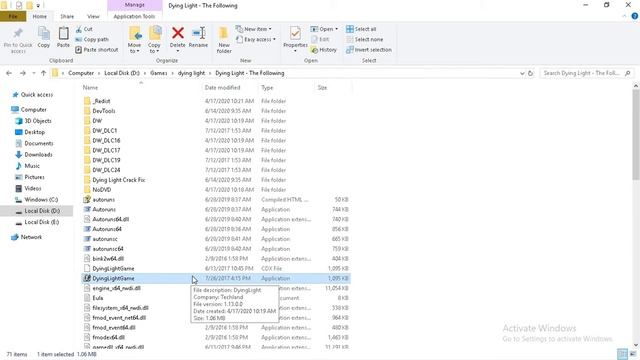The width and height of the screenshot is (640, 360).
Task: Click Select all in ribbon
Action: tap(361, 29)
